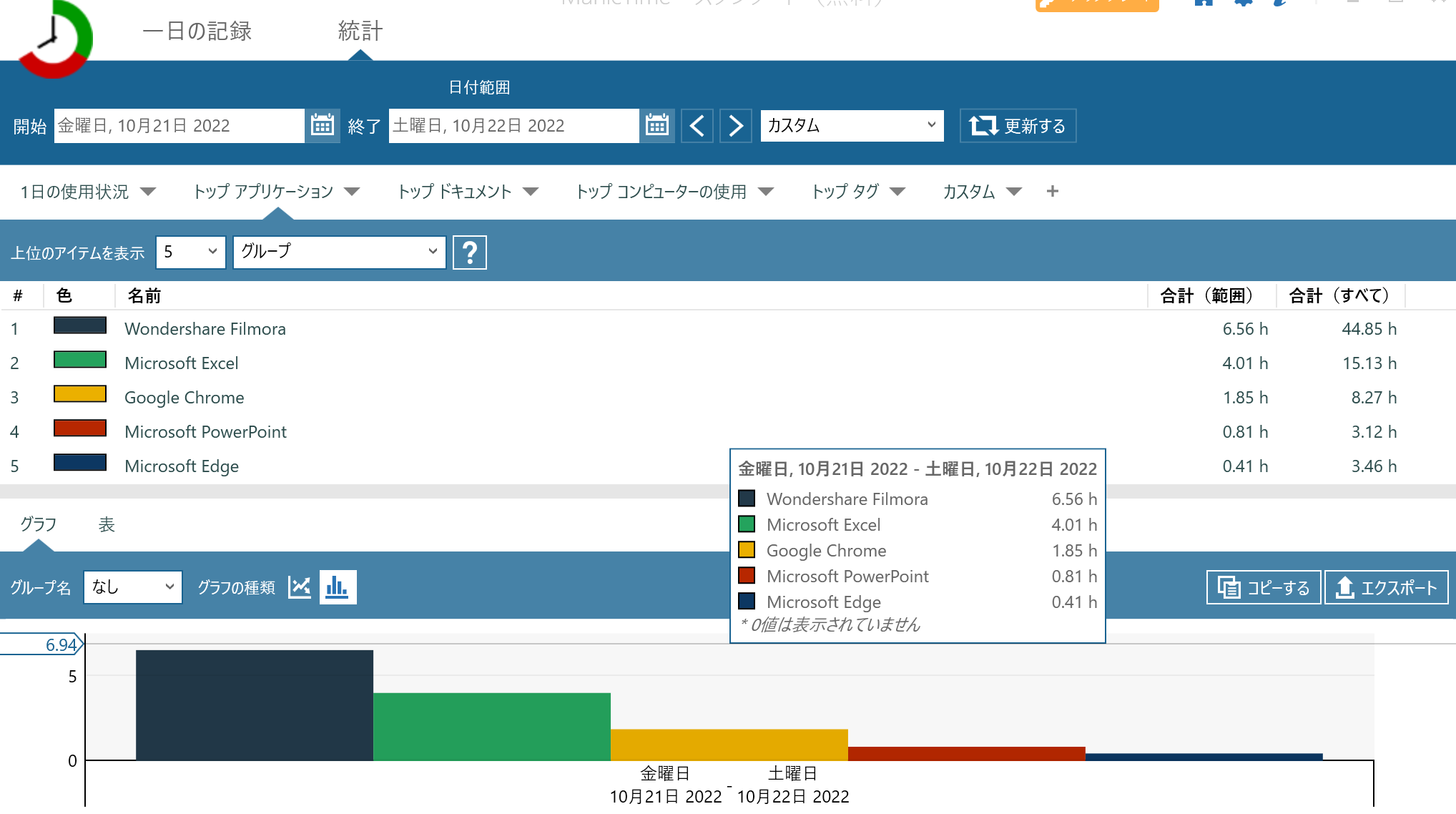
Task: Open the カスタム date range dropdown
Action: [851, 126]
